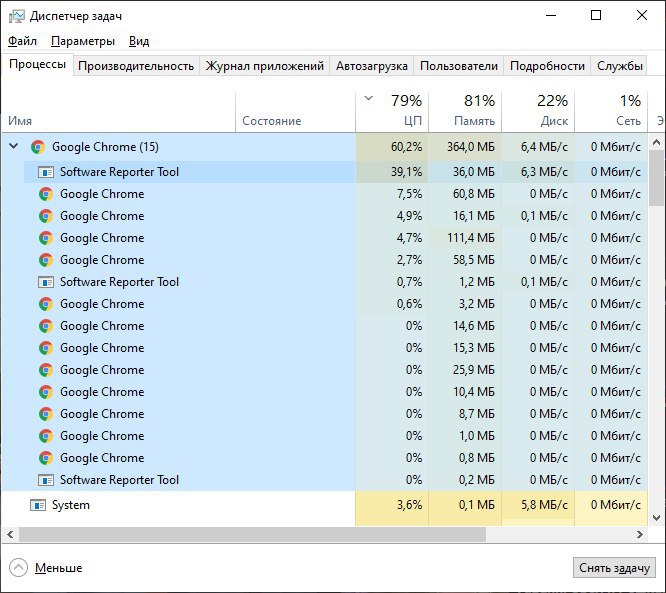Click the scroll up arrow
This screenshot has height=593, width=666.
click(656, 142)
